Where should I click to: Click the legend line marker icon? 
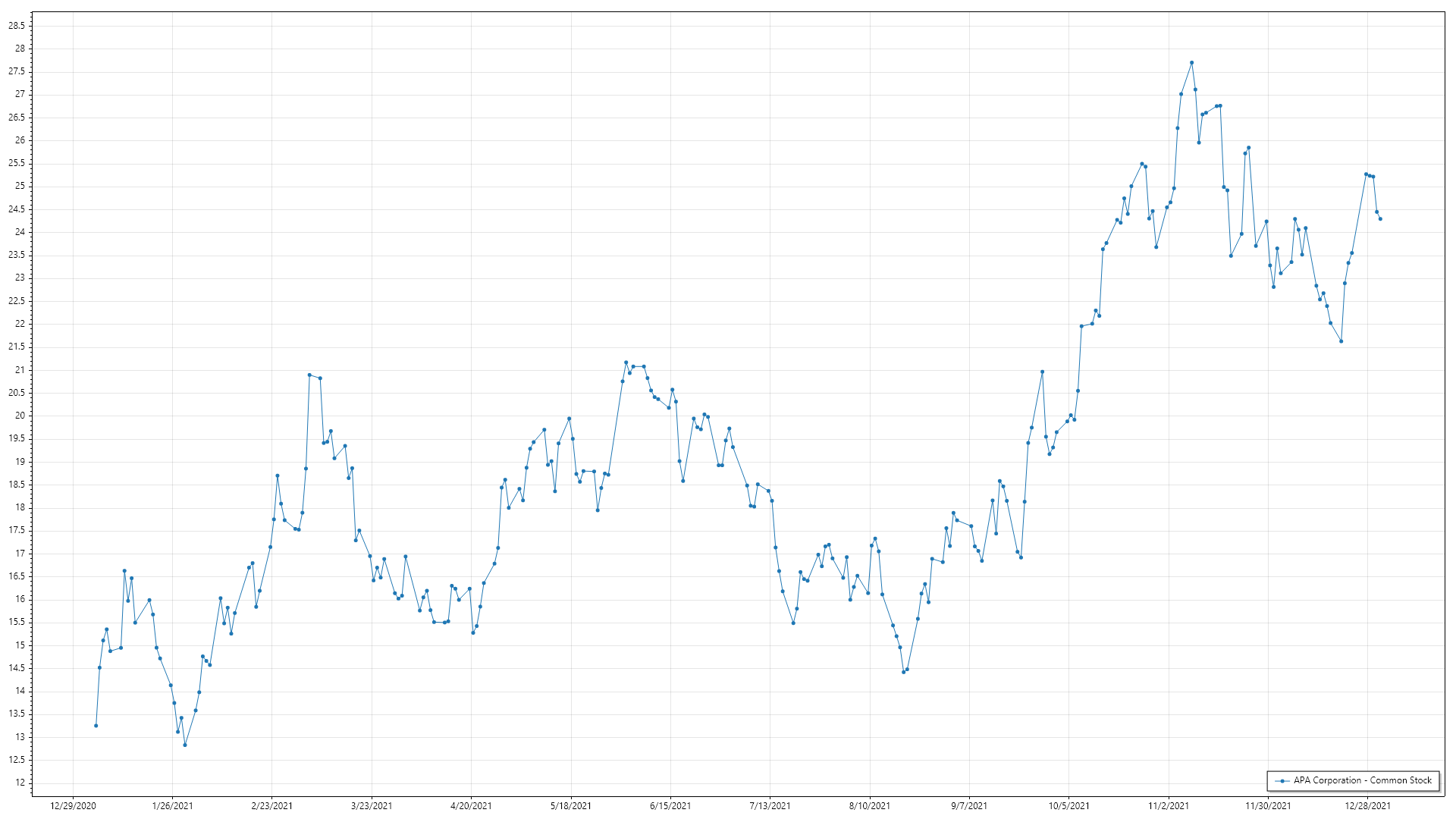[1282, 781]
